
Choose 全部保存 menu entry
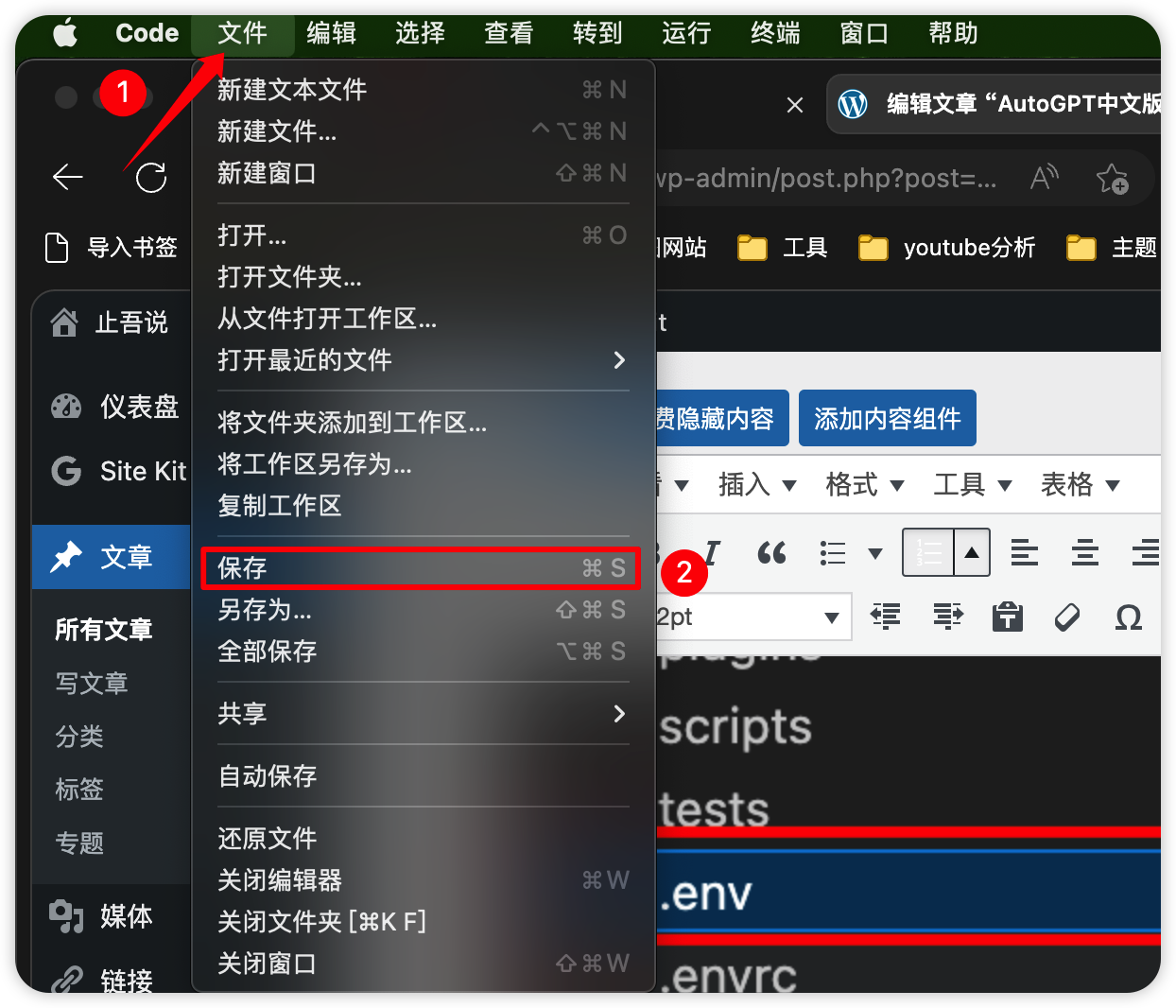click(x=423, y=652)
